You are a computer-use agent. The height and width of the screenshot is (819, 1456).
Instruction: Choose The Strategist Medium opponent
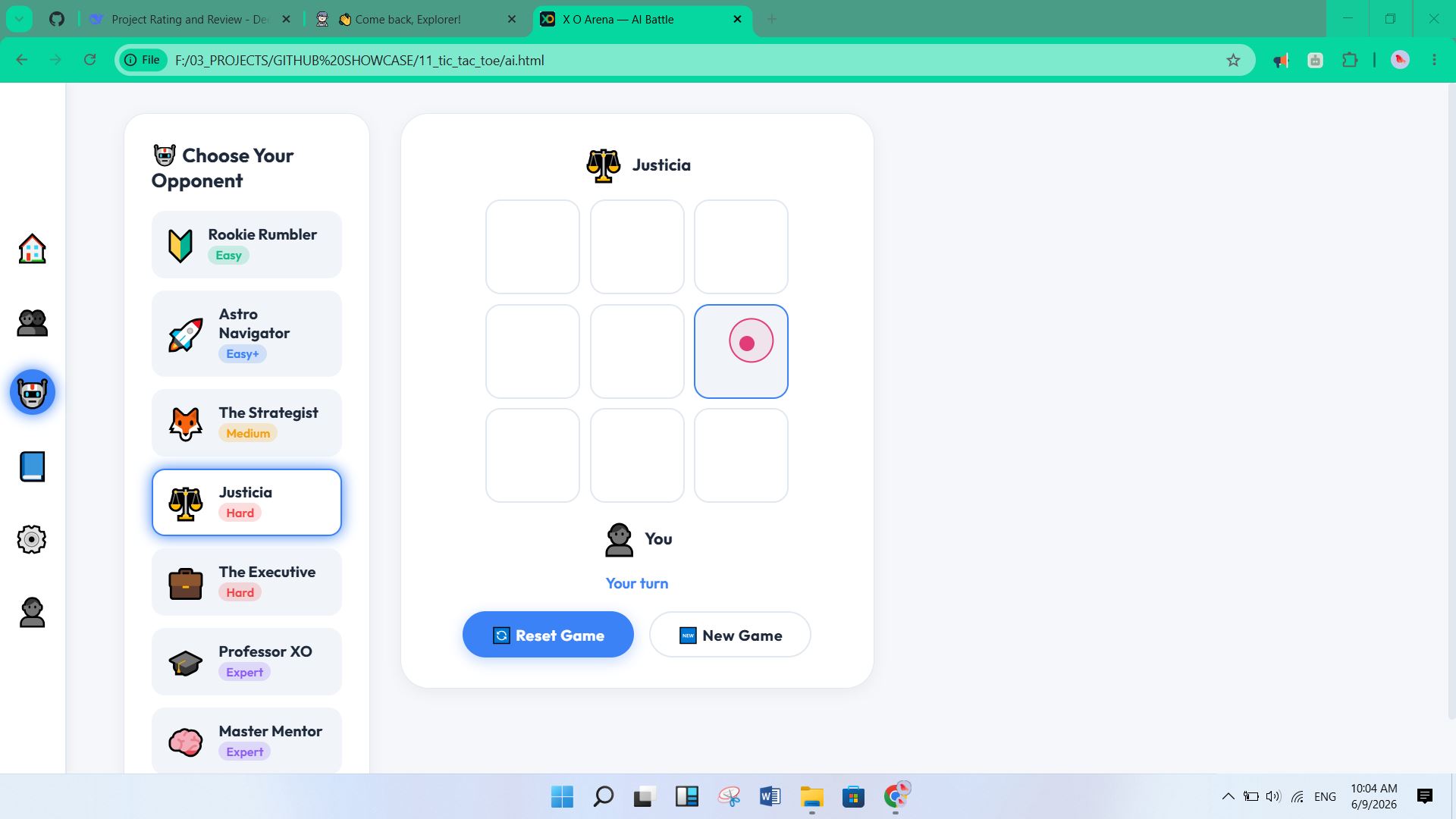point(246,422)
